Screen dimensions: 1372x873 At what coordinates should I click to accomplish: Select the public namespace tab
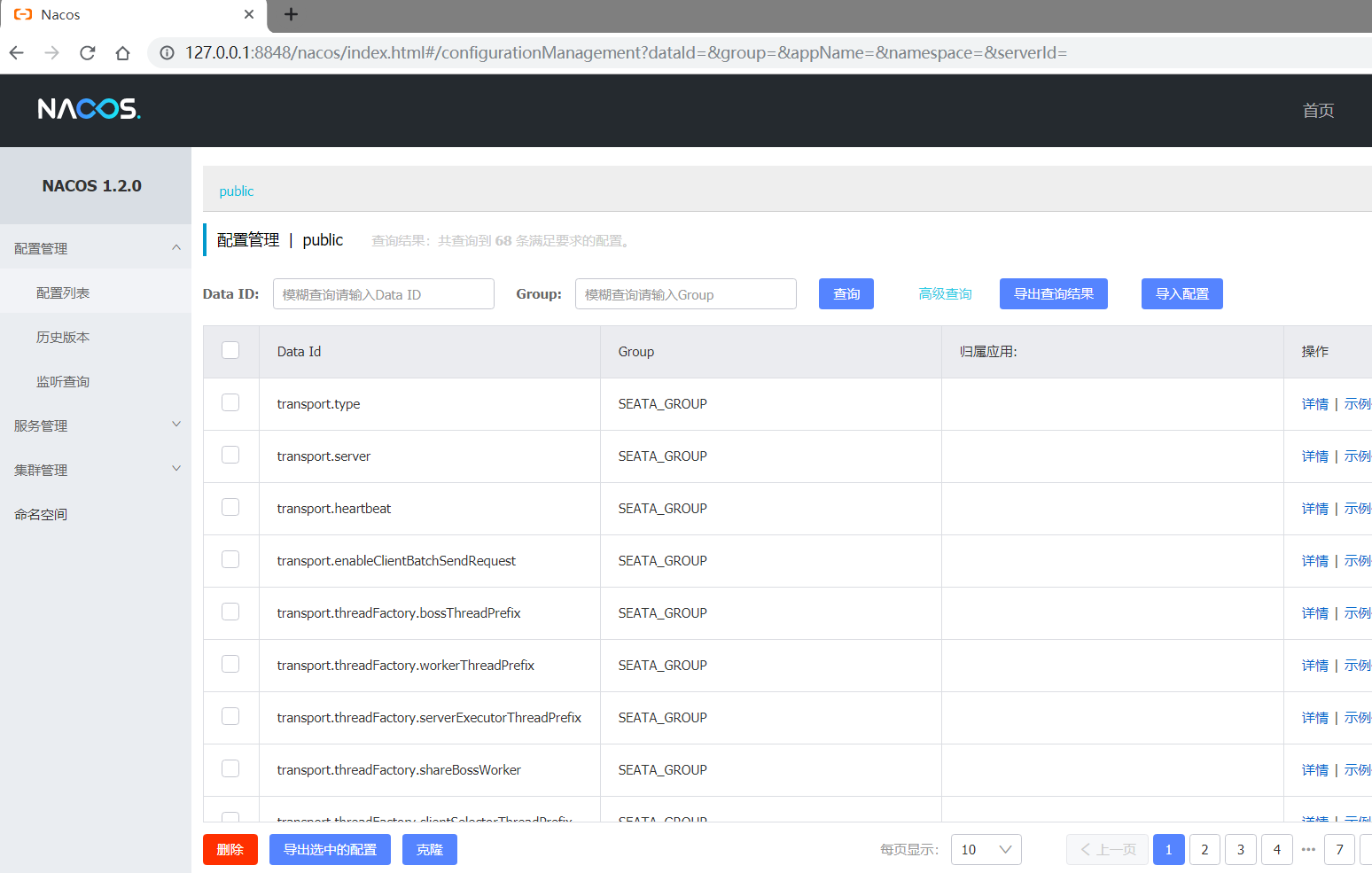(237, 191)
